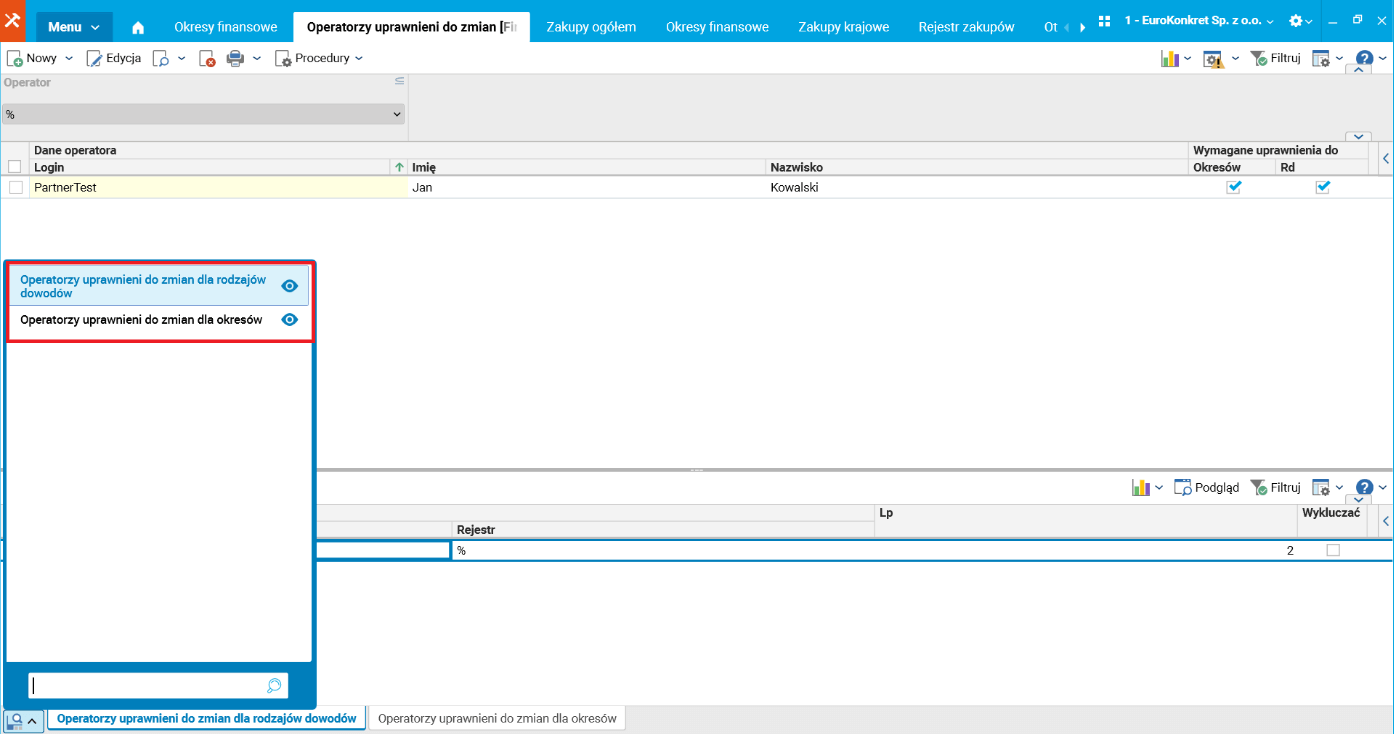The width and height of the screenshot is (1396, 734).
Task: Click the Login column sort arrow
Action: [x=400, y=167]
